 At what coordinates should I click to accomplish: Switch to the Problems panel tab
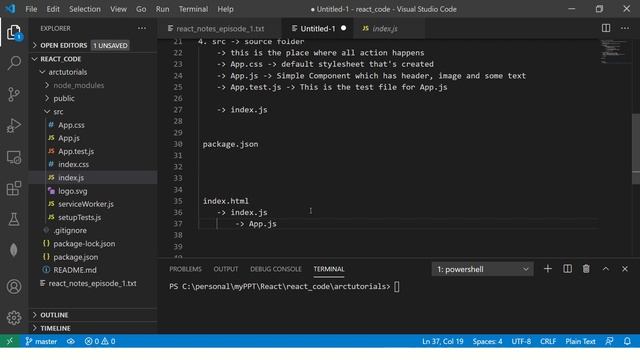pyautogui.click(x=185, y=269)
